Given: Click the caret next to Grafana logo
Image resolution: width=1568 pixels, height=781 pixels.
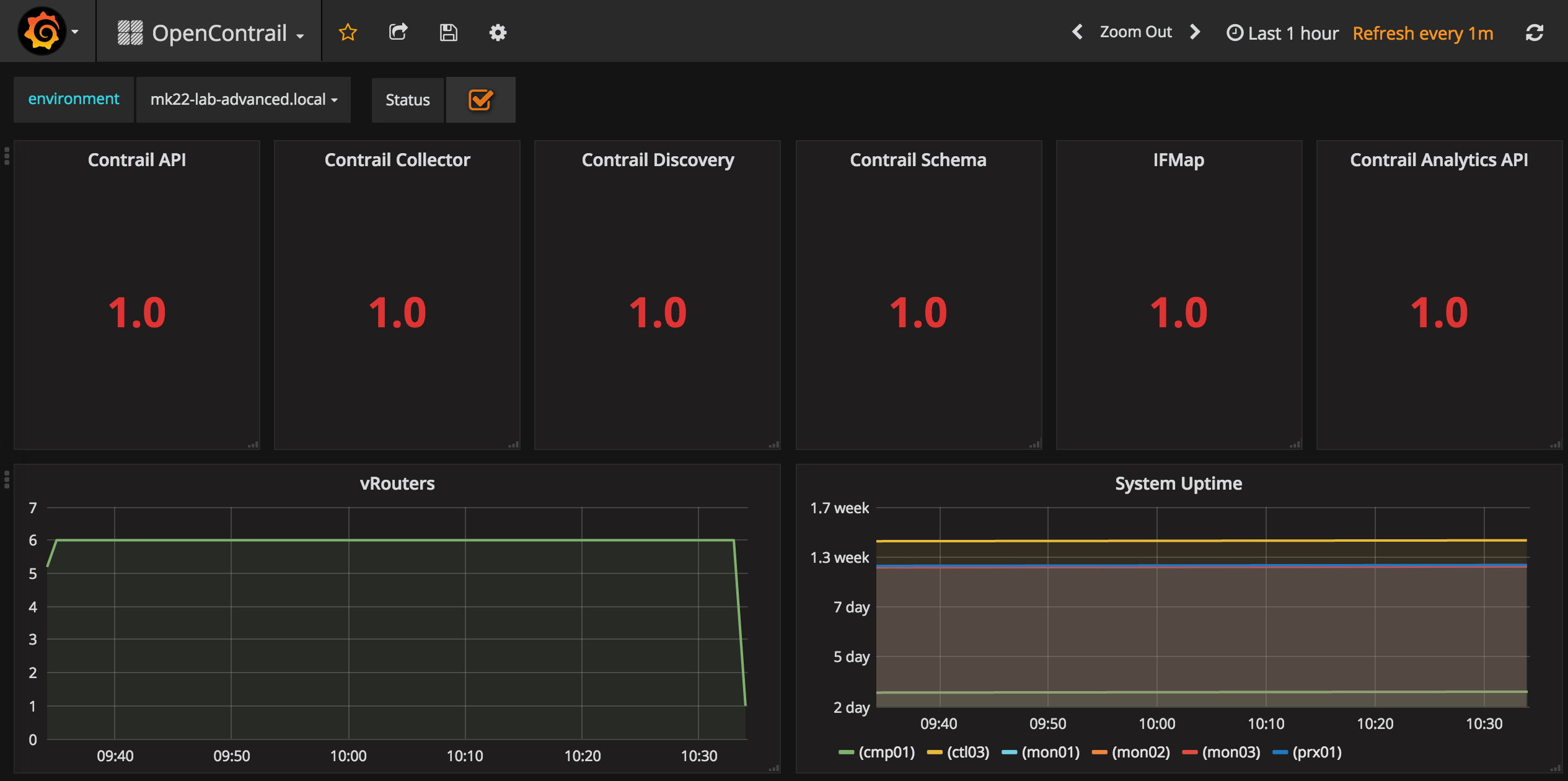Looking at the screenshot, I should (75, 32).
